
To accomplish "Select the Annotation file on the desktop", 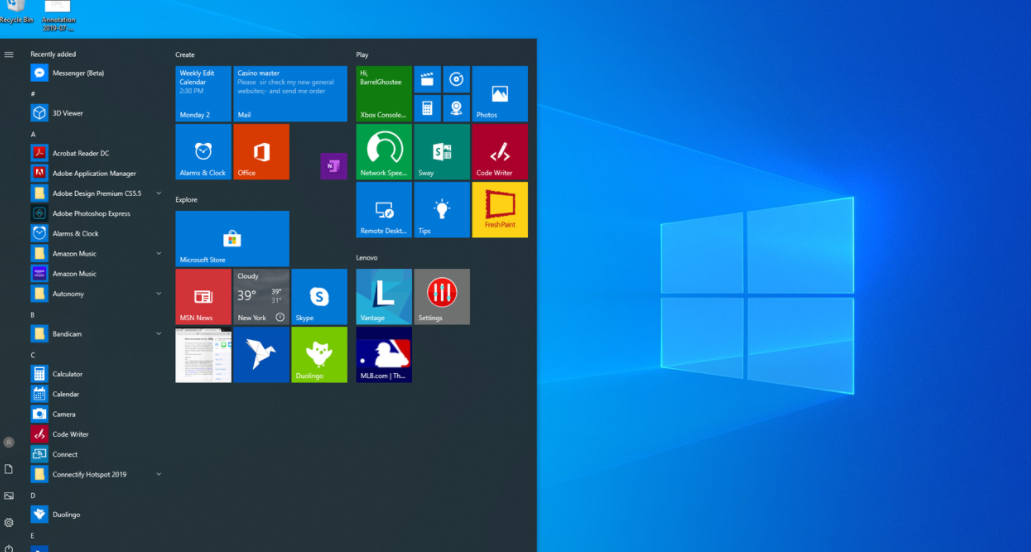I will click(58, 15).
